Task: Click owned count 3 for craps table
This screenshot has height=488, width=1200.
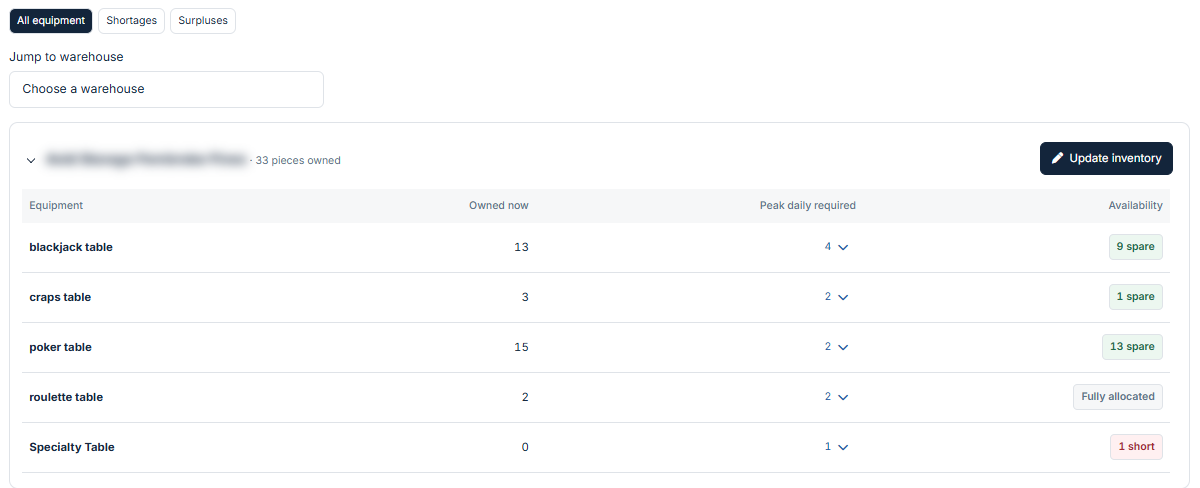Action: 525,297
